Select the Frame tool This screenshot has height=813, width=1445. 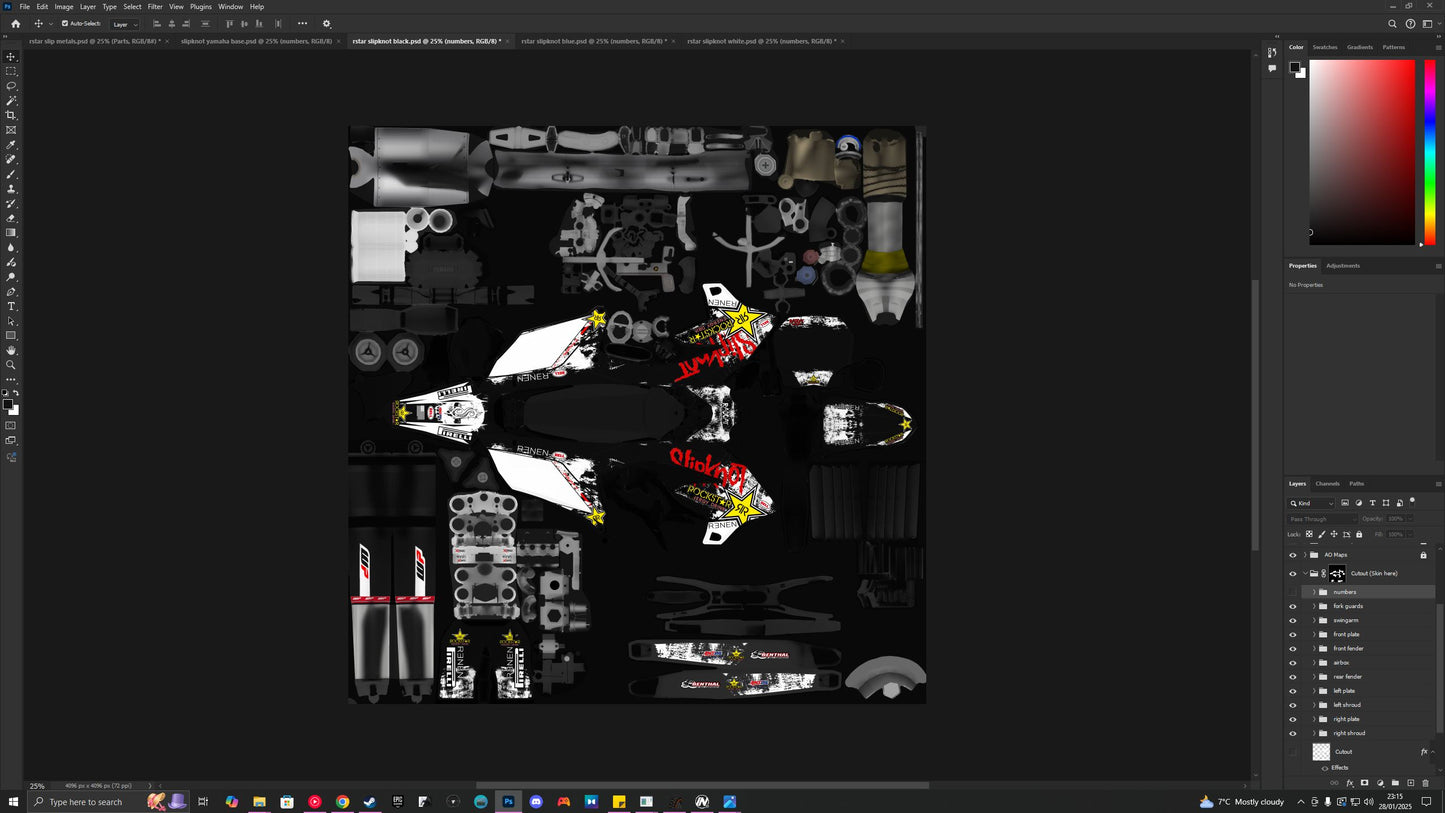[11, 130]
